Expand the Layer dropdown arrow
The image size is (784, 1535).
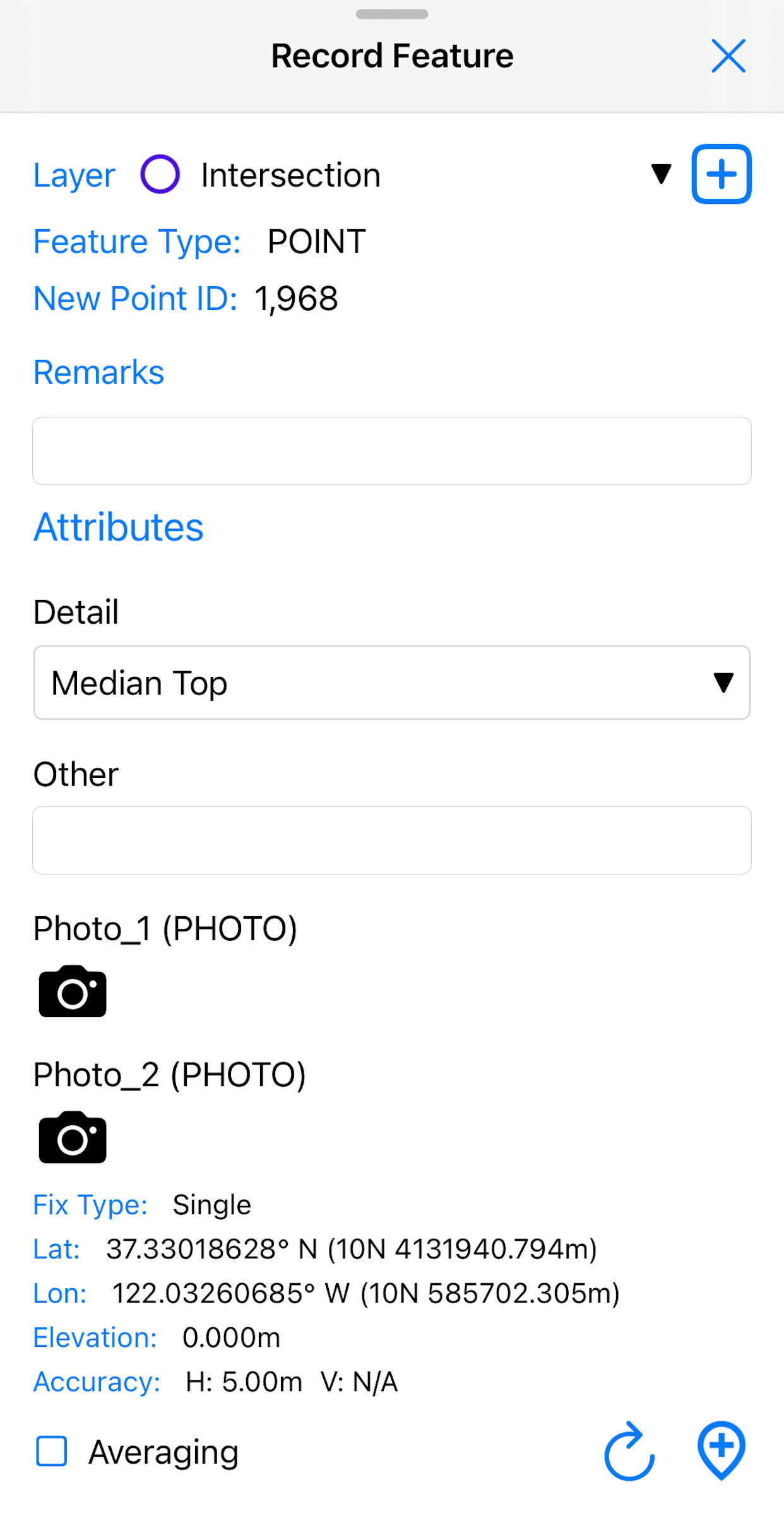coord(661,174)
